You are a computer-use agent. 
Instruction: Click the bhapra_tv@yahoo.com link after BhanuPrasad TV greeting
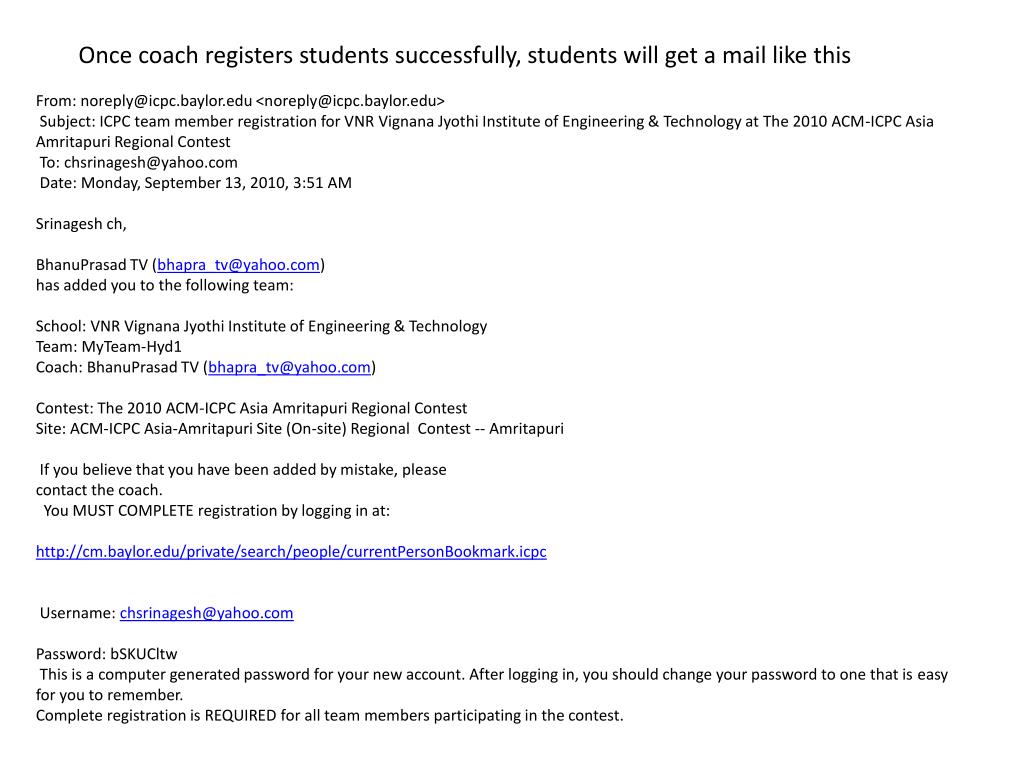(238, 265)
